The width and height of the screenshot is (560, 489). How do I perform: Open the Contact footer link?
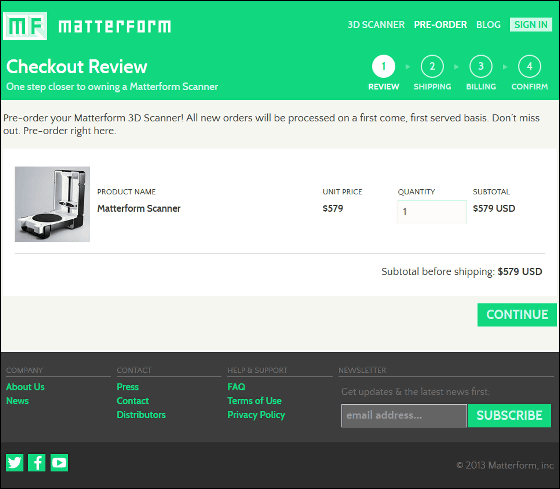click(133, 401)
